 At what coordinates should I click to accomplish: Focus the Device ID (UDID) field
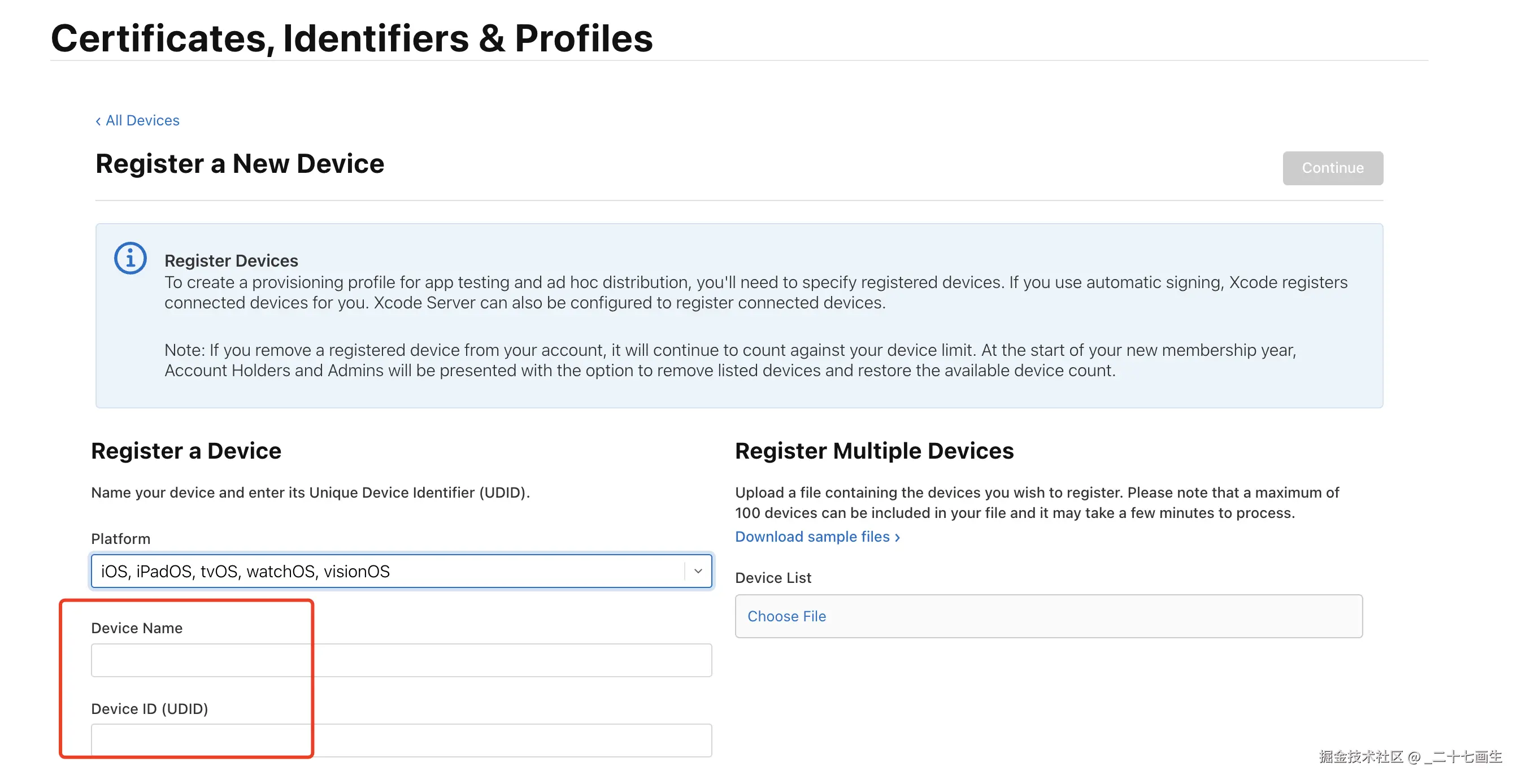[401, 740]
